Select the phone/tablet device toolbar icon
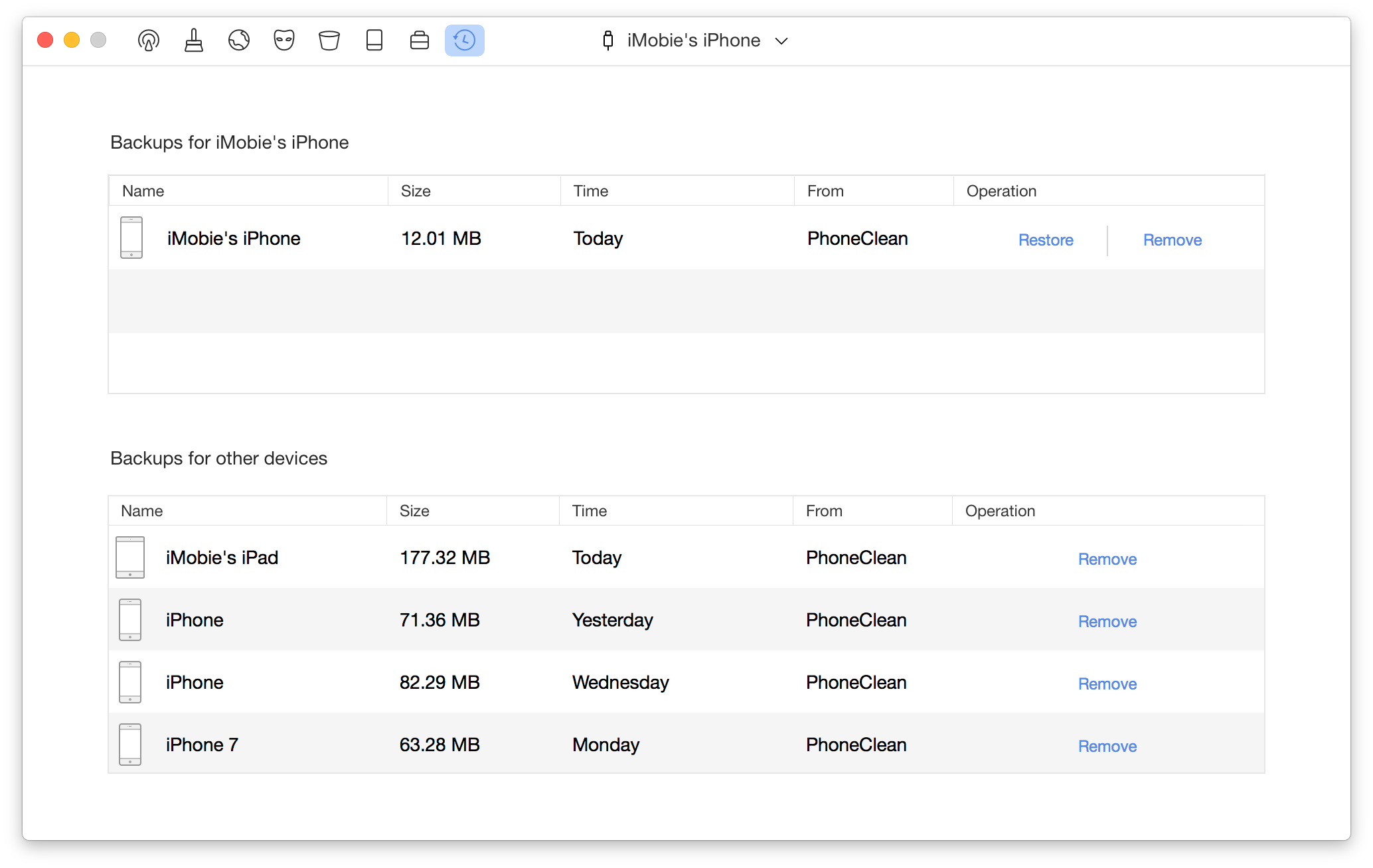The image size is (1373, 868). tap(374, 40)
